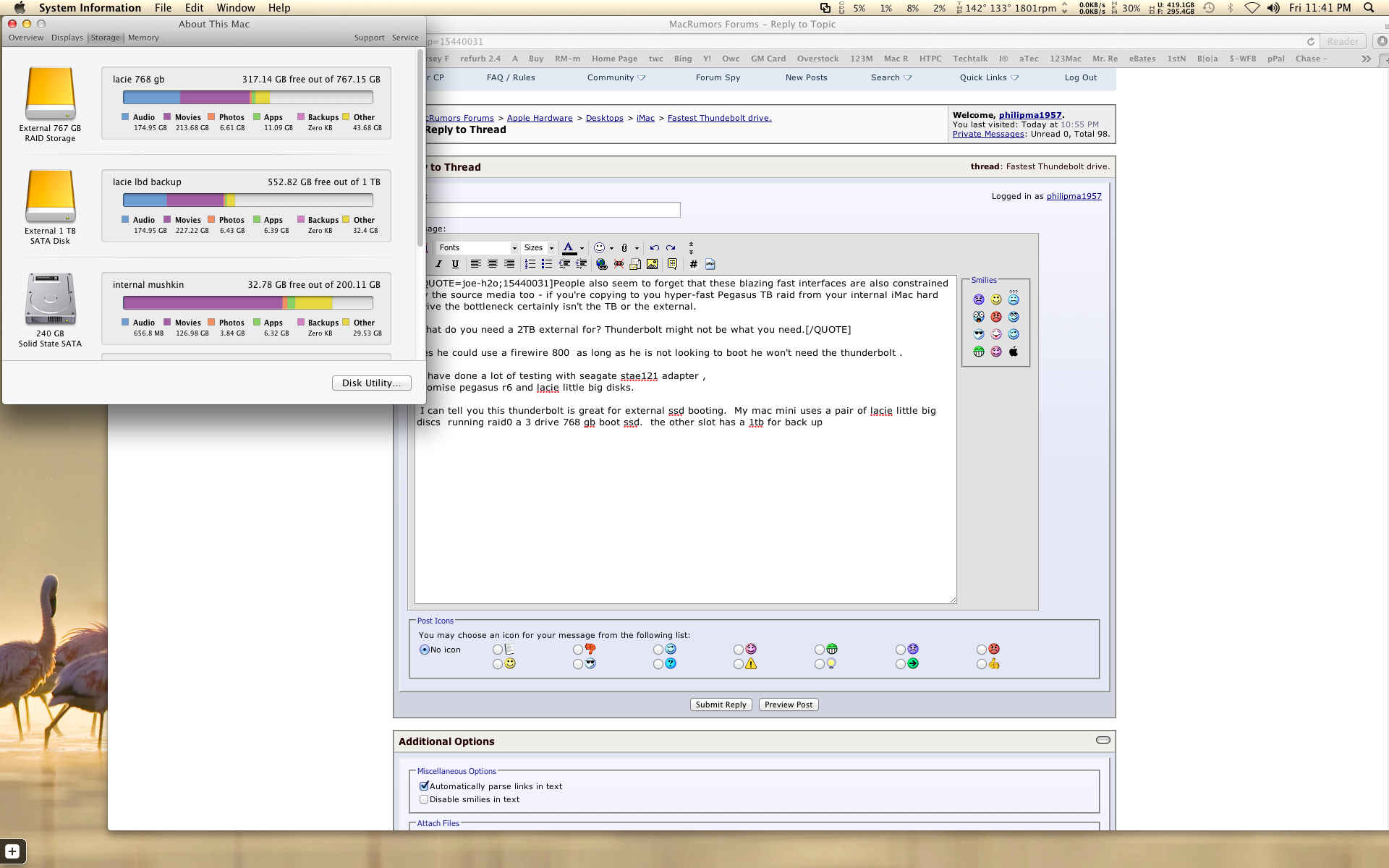Image resolution: width=1389 pixels, height=868 pixels.
Task: Click the About This Mac vertical scrollbar
Action: click(420, 148)
